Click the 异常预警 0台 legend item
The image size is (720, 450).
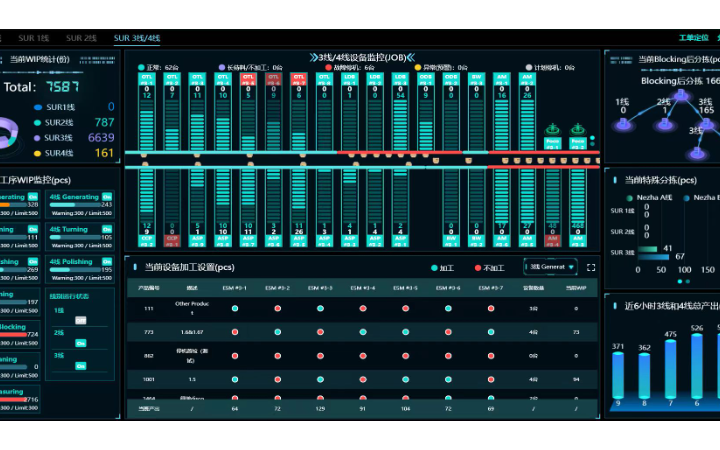(441, 68)
